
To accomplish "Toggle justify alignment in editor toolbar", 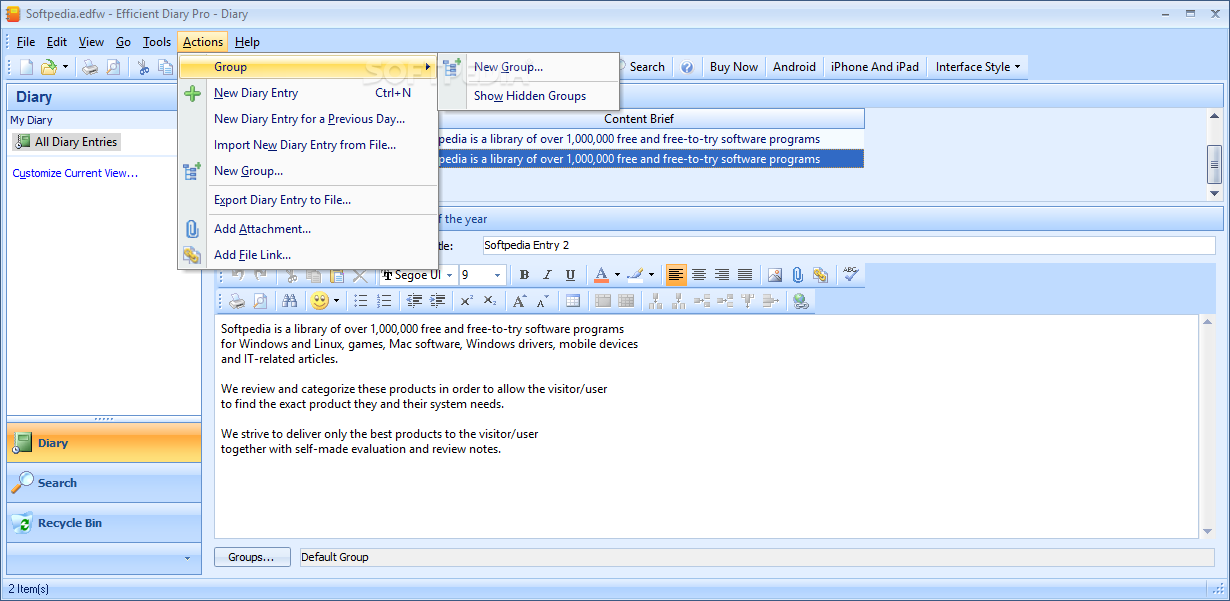I will [745, 275].
